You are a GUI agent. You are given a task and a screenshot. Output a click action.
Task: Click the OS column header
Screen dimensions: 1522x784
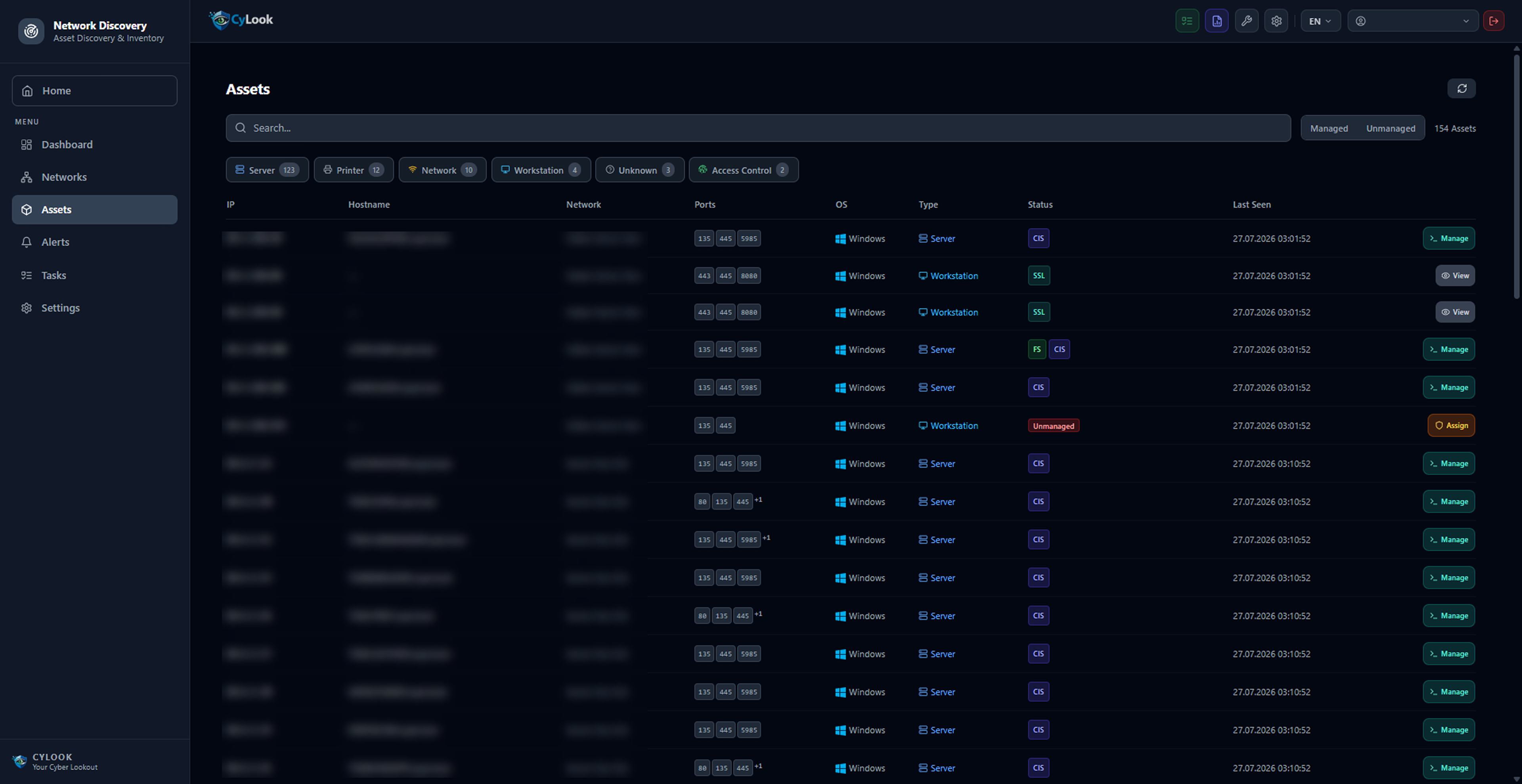[x=841, y=205]
